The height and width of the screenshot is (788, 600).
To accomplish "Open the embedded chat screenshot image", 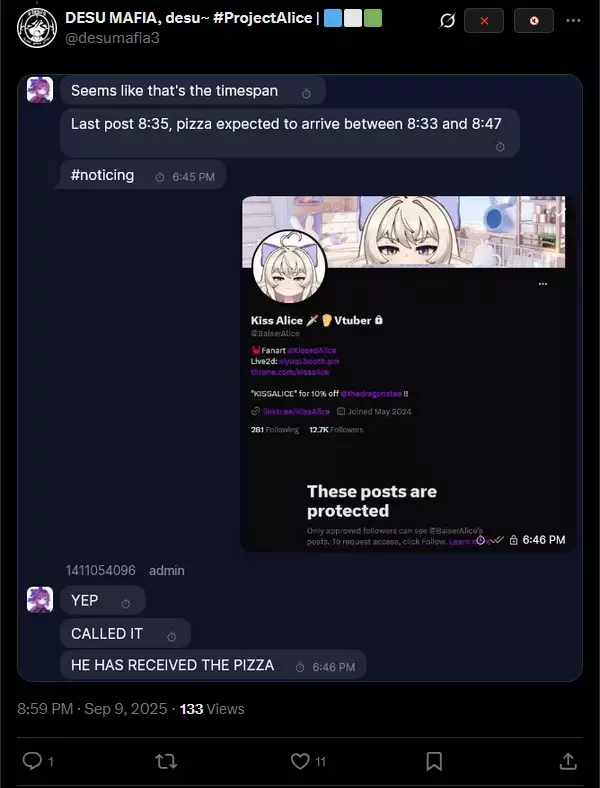I will click(x=300, y=378).
